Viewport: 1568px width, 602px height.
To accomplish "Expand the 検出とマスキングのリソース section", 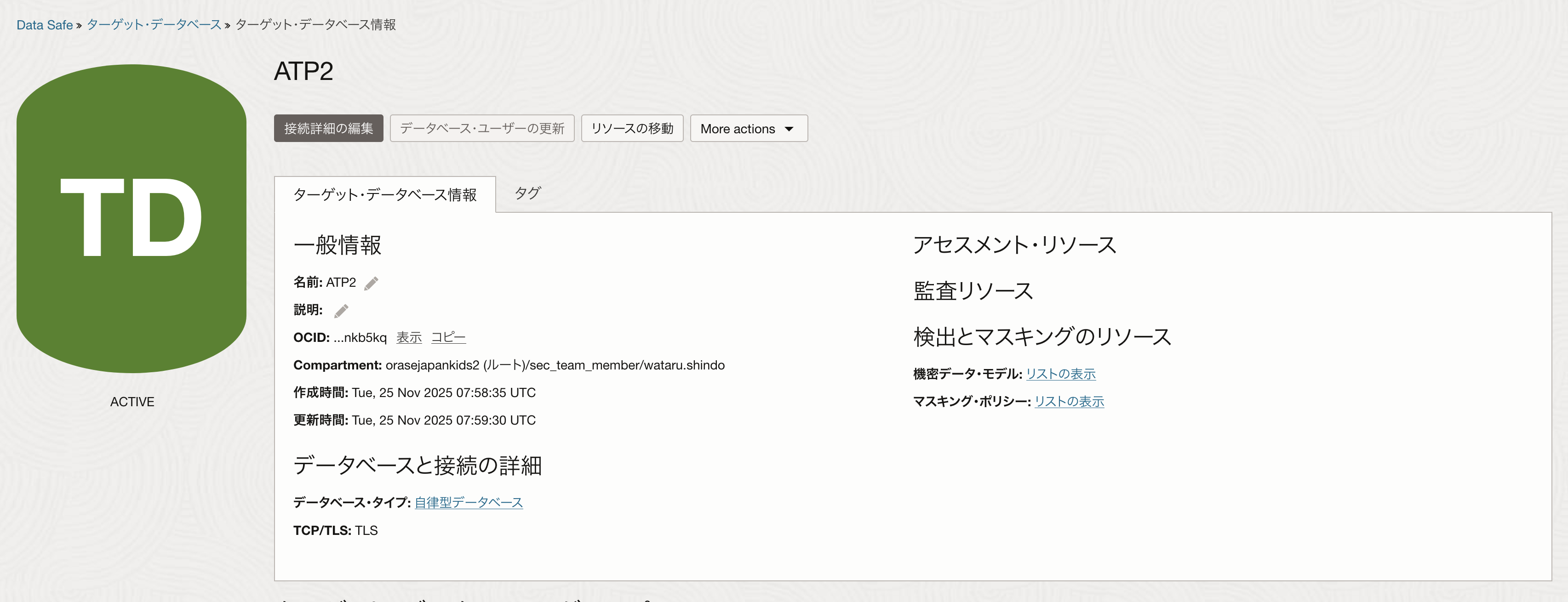I will [x=1041, y=335].
